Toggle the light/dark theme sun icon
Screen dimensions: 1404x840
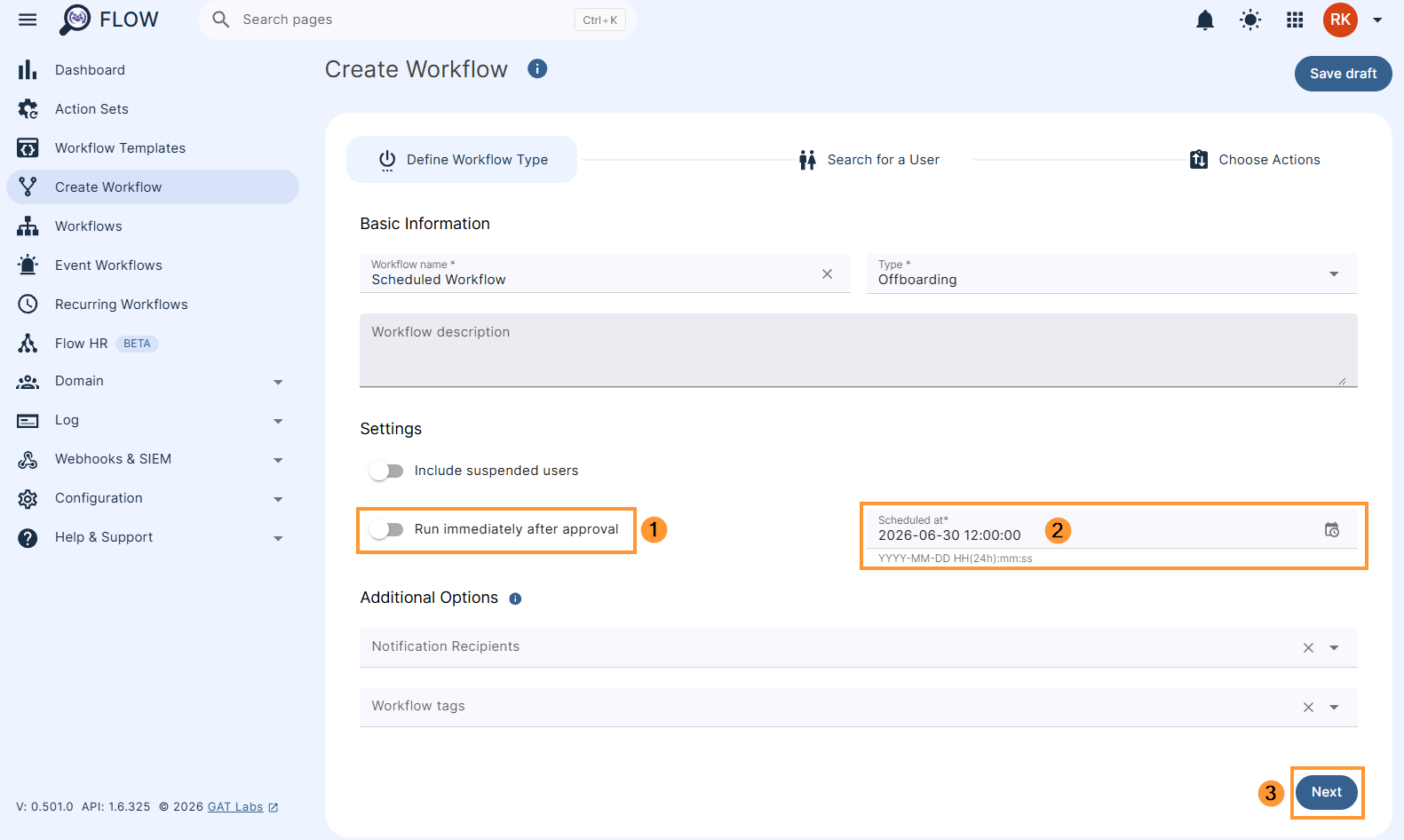click(x=1250, y=20)
